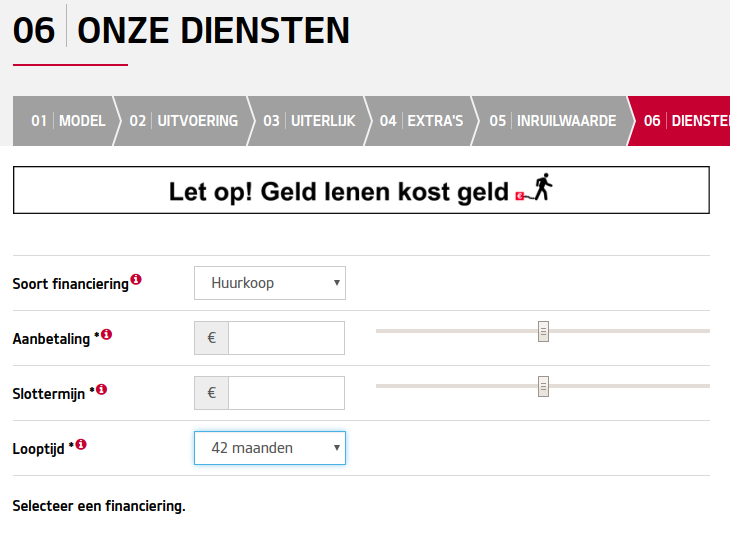Focus the Slottermijn amount input field
This screenshot has width=730, height=535.
tap(286, 393)
